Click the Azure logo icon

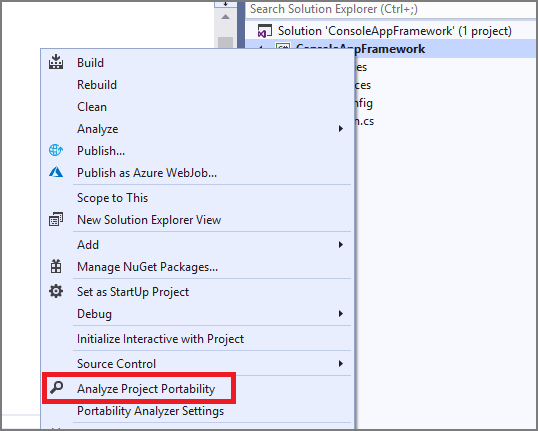56,172
